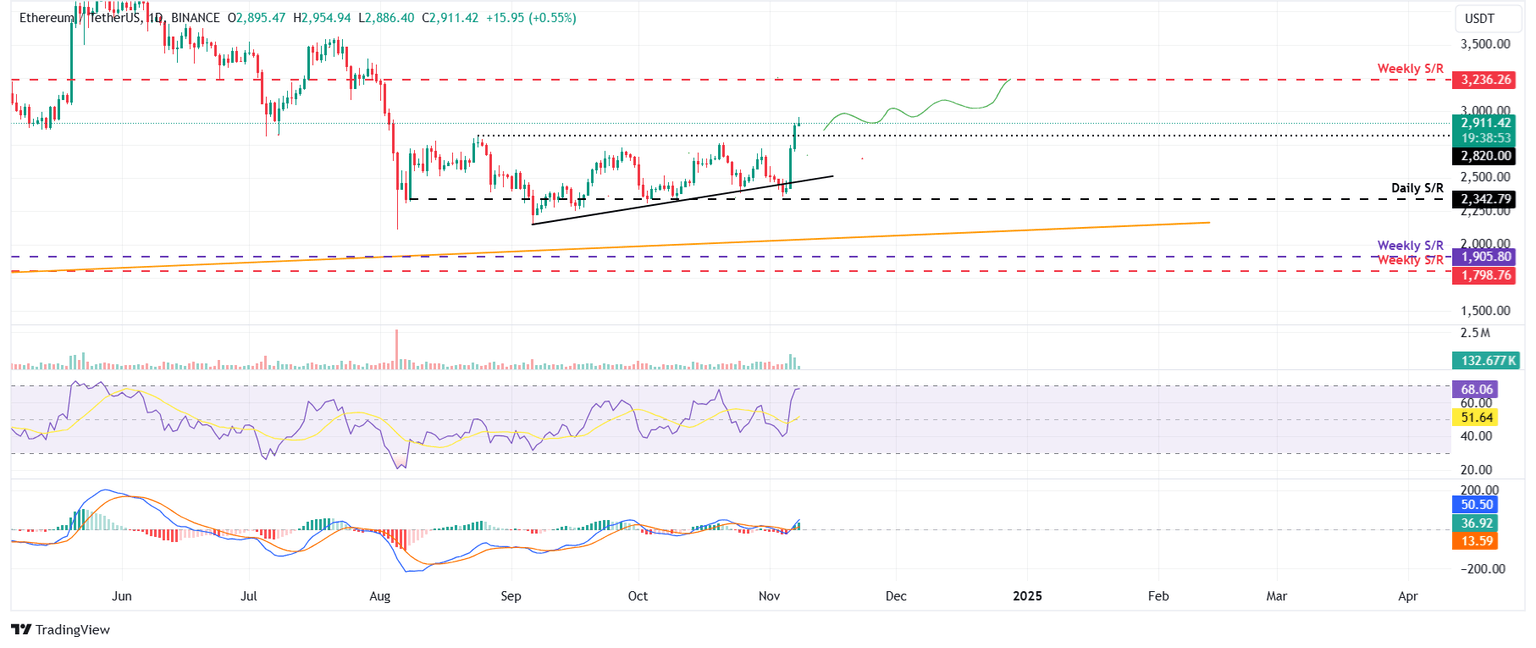Select the Weekly S/R level 3,236.26
This screenshot has width=1536, height=648.
(1483, 78)
